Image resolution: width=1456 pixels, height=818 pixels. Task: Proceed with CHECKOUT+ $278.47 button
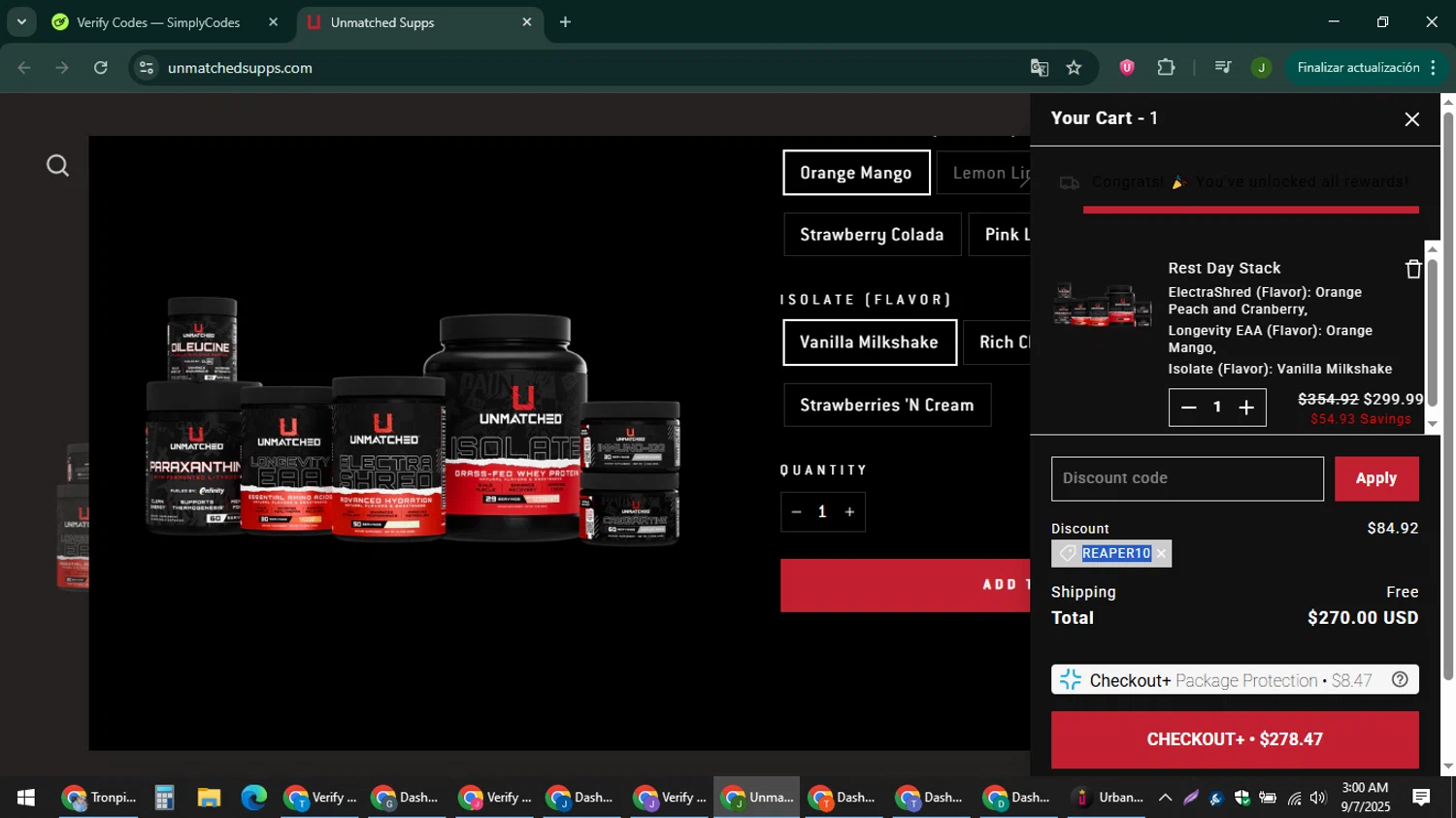[1235, 739]
